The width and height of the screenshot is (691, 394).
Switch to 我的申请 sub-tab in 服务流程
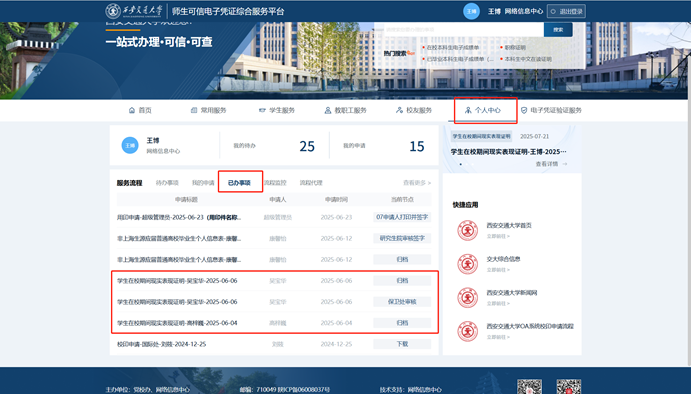[203, 182]
